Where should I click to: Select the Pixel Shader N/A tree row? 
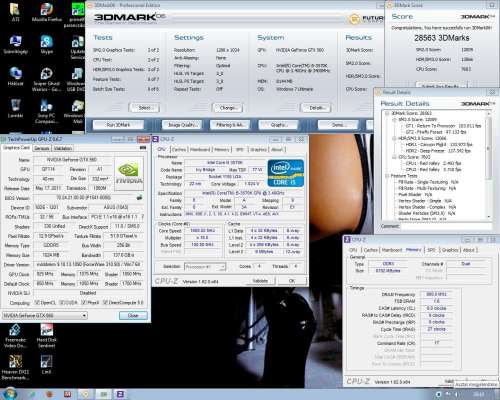(x=415, y=194)
